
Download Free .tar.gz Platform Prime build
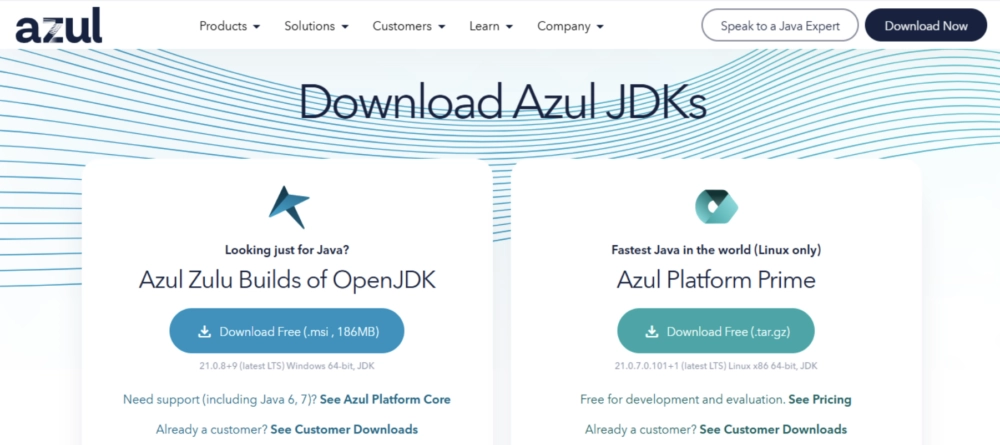pyautogui.click(x=716, y=331)
